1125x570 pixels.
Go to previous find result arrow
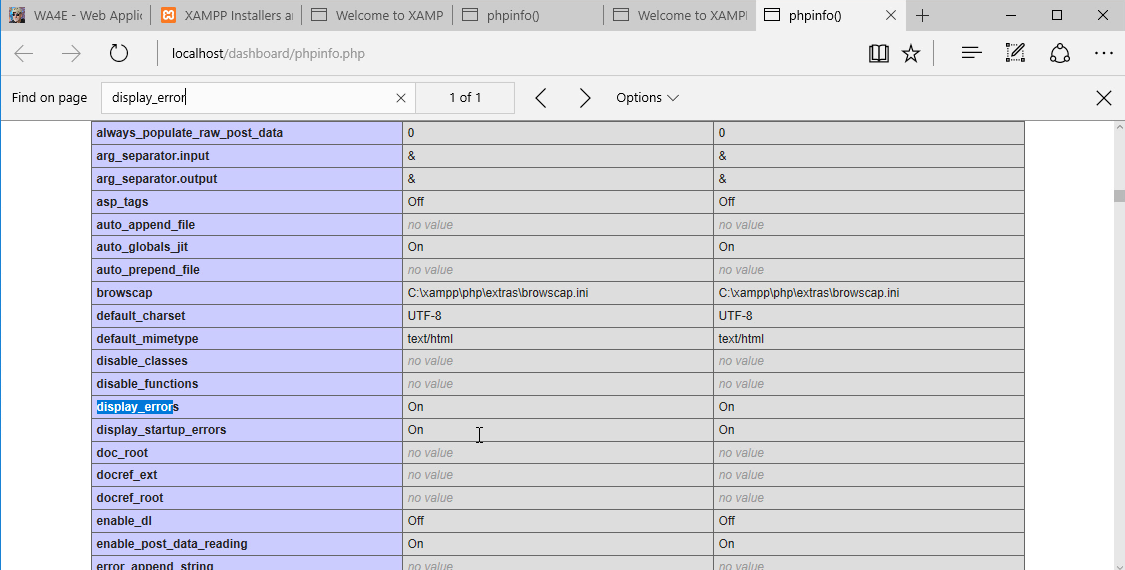point(541,98)
